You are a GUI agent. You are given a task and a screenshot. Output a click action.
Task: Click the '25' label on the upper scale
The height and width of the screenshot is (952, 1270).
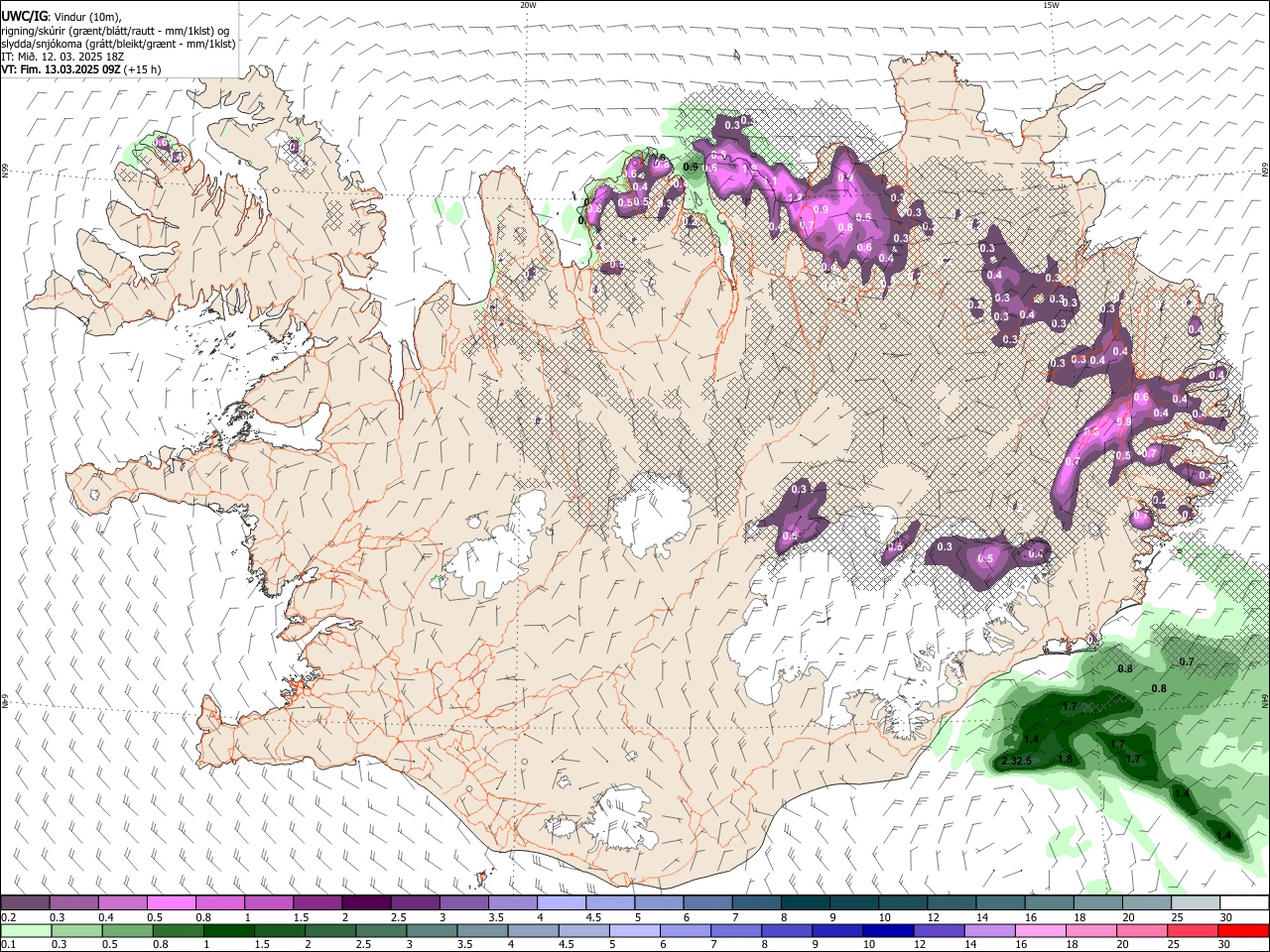coord(1176,917)
